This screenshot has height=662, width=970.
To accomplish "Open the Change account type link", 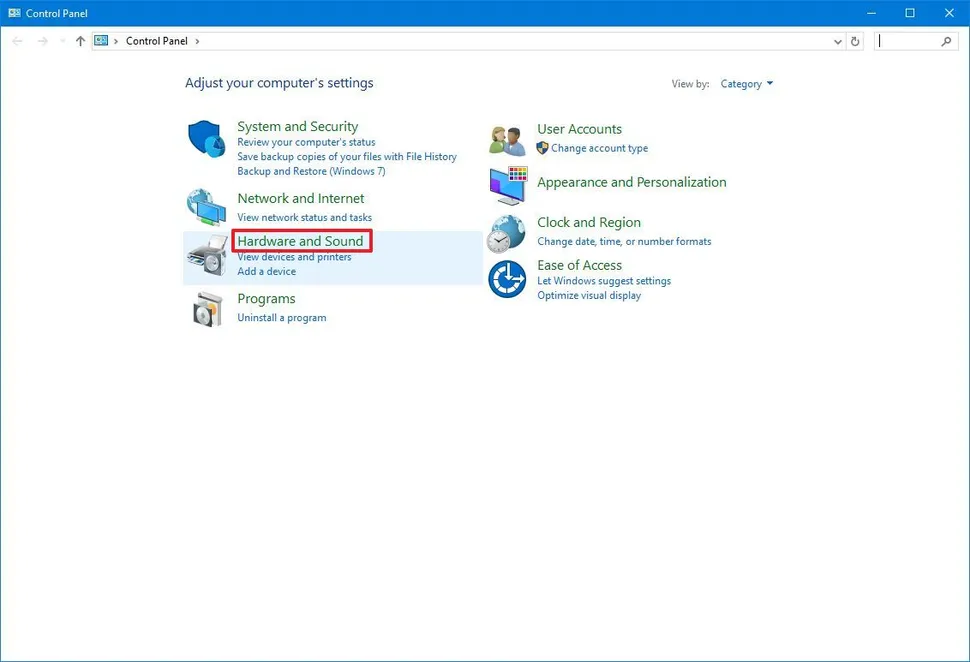I will (598, 148).
